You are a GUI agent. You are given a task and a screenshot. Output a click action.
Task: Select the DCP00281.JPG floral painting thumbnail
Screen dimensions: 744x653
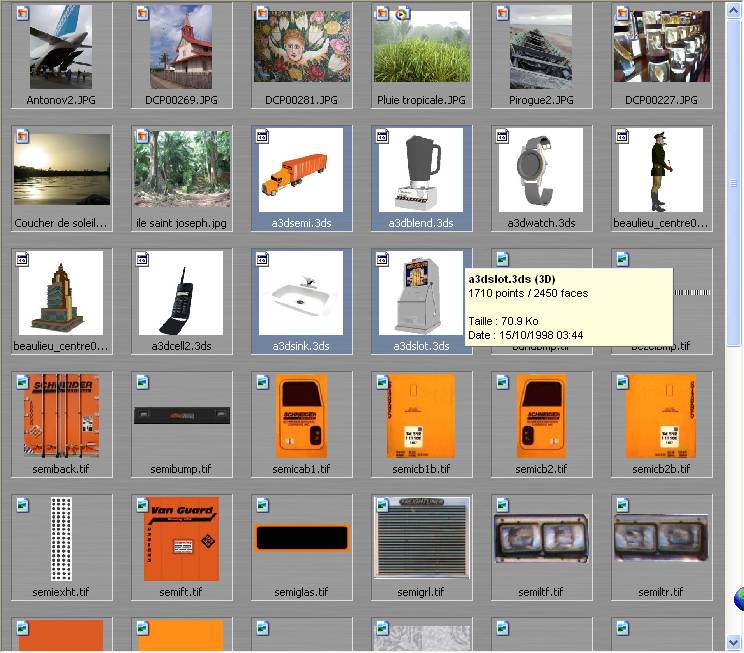(x=301, y=47)
